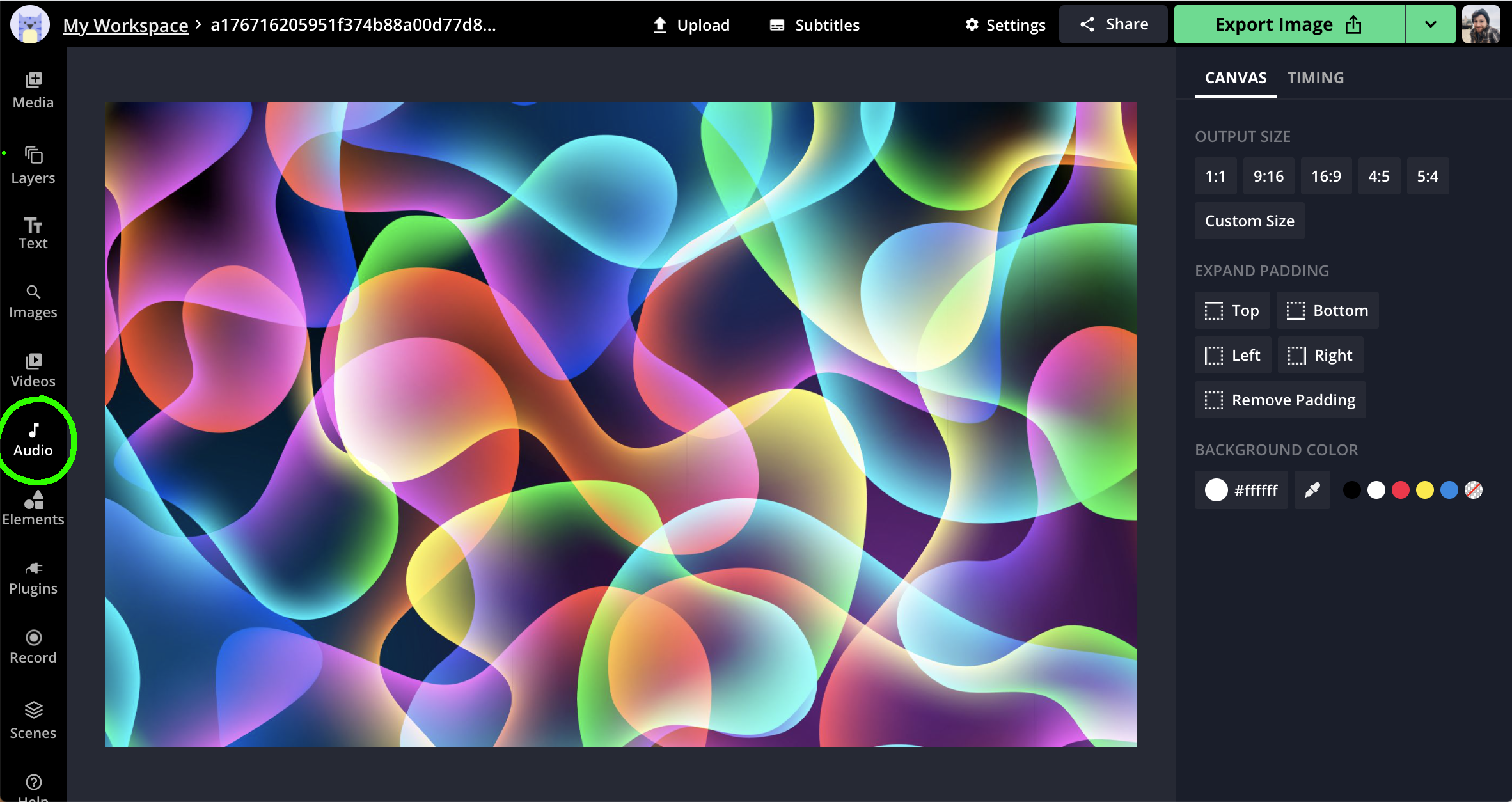This screenshot has width=1512, height=802.
Task: Open the background color picker
Action: 1241,490
